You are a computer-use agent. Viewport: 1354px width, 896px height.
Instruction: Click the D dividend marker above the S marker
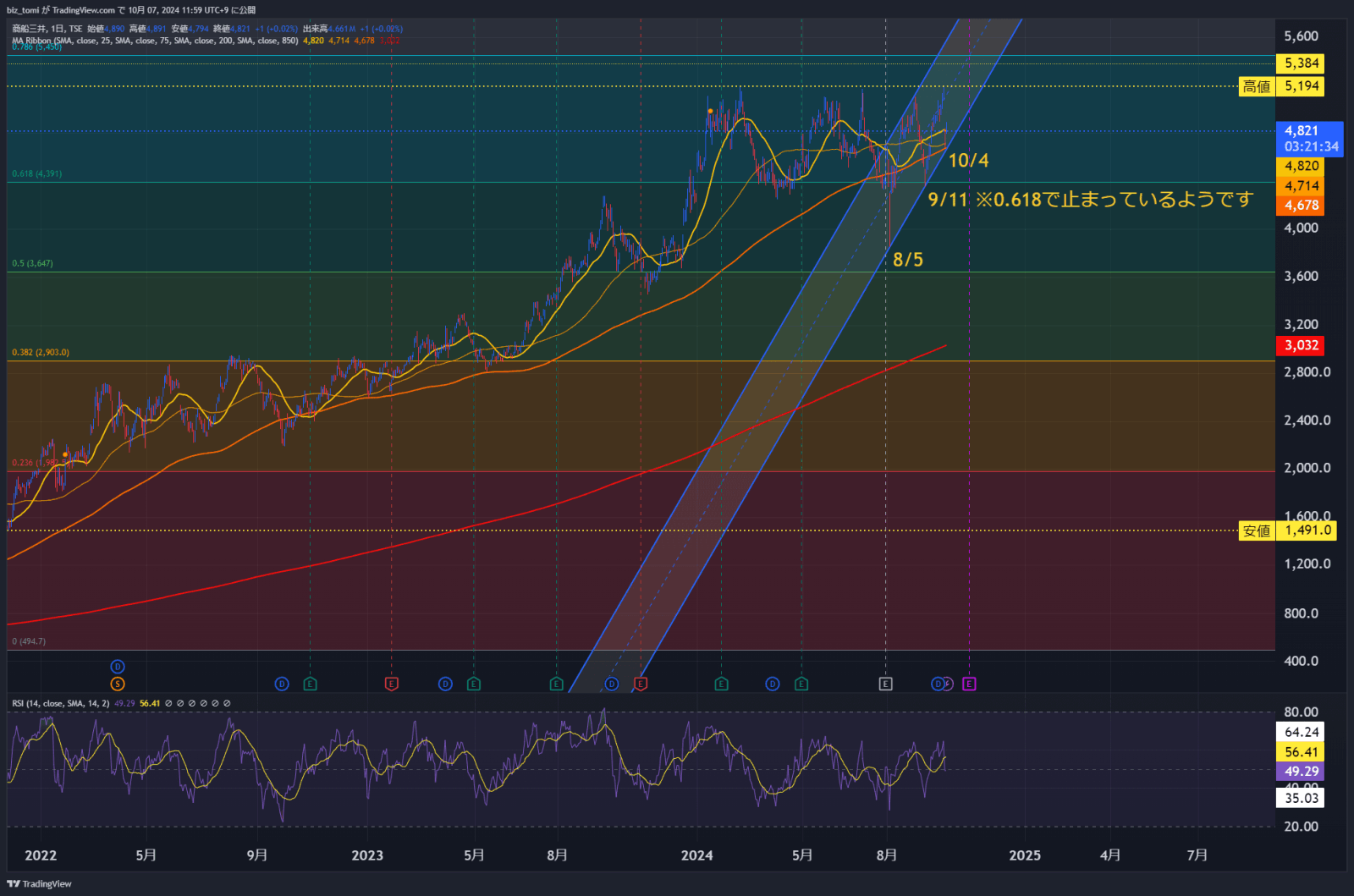118,667
